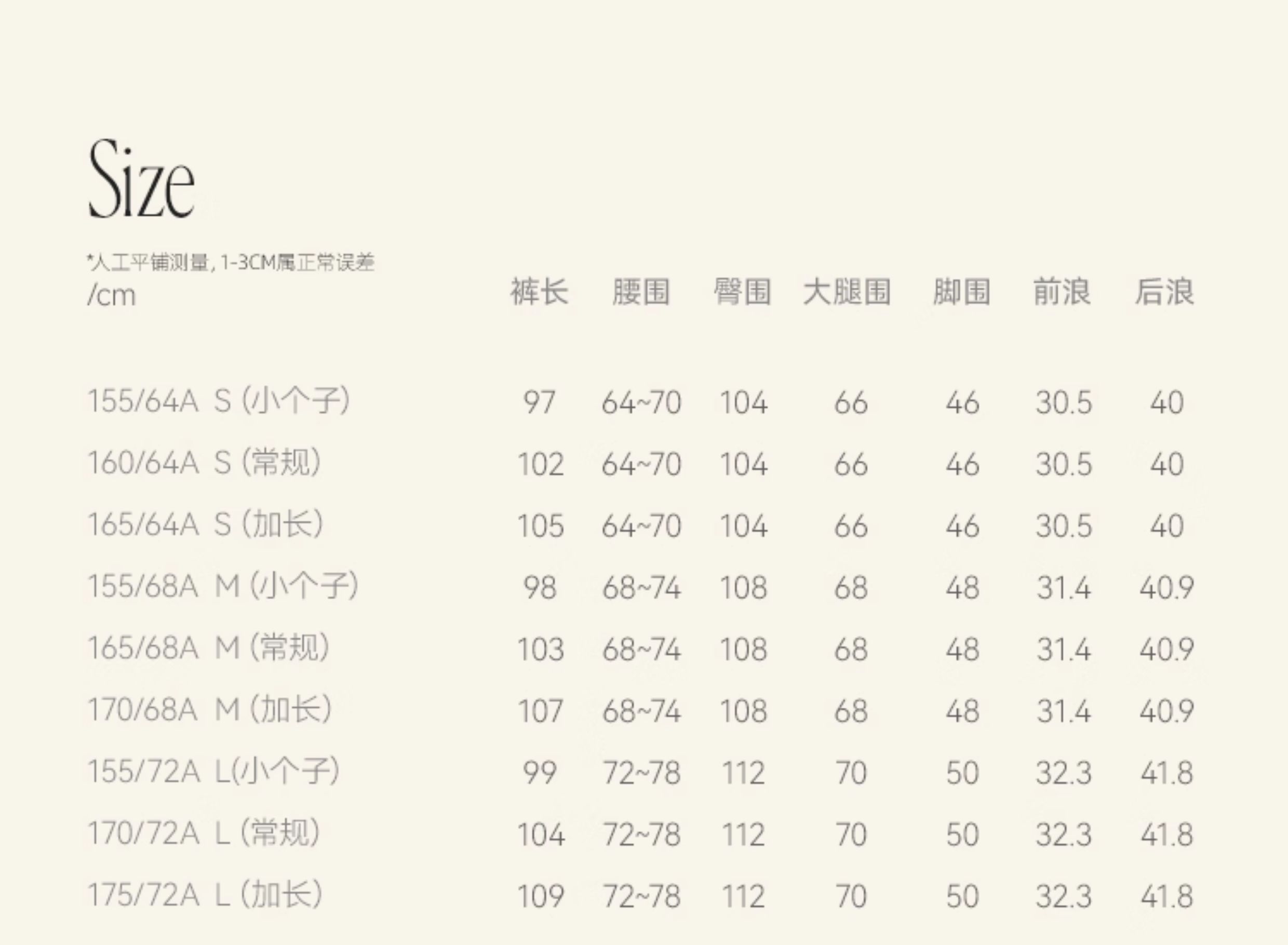Select the 160/64A S (常规) row label
Viewport: 1288px width, 945px height.
click(x=204, y=462)
